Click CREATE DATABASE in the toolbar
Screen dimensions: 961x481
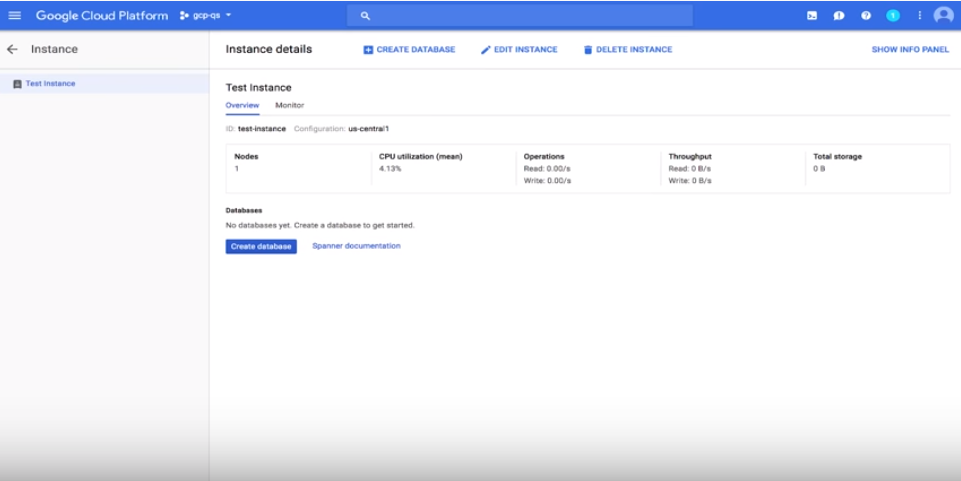coord(409,50)
